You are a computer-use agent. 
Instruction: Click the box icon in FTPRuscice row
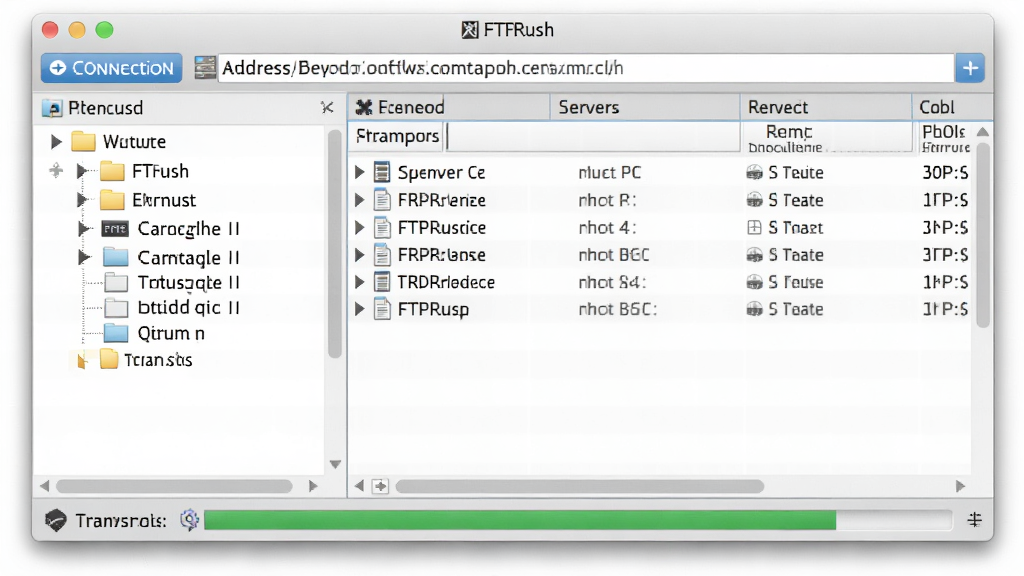(x=754, y=227)
